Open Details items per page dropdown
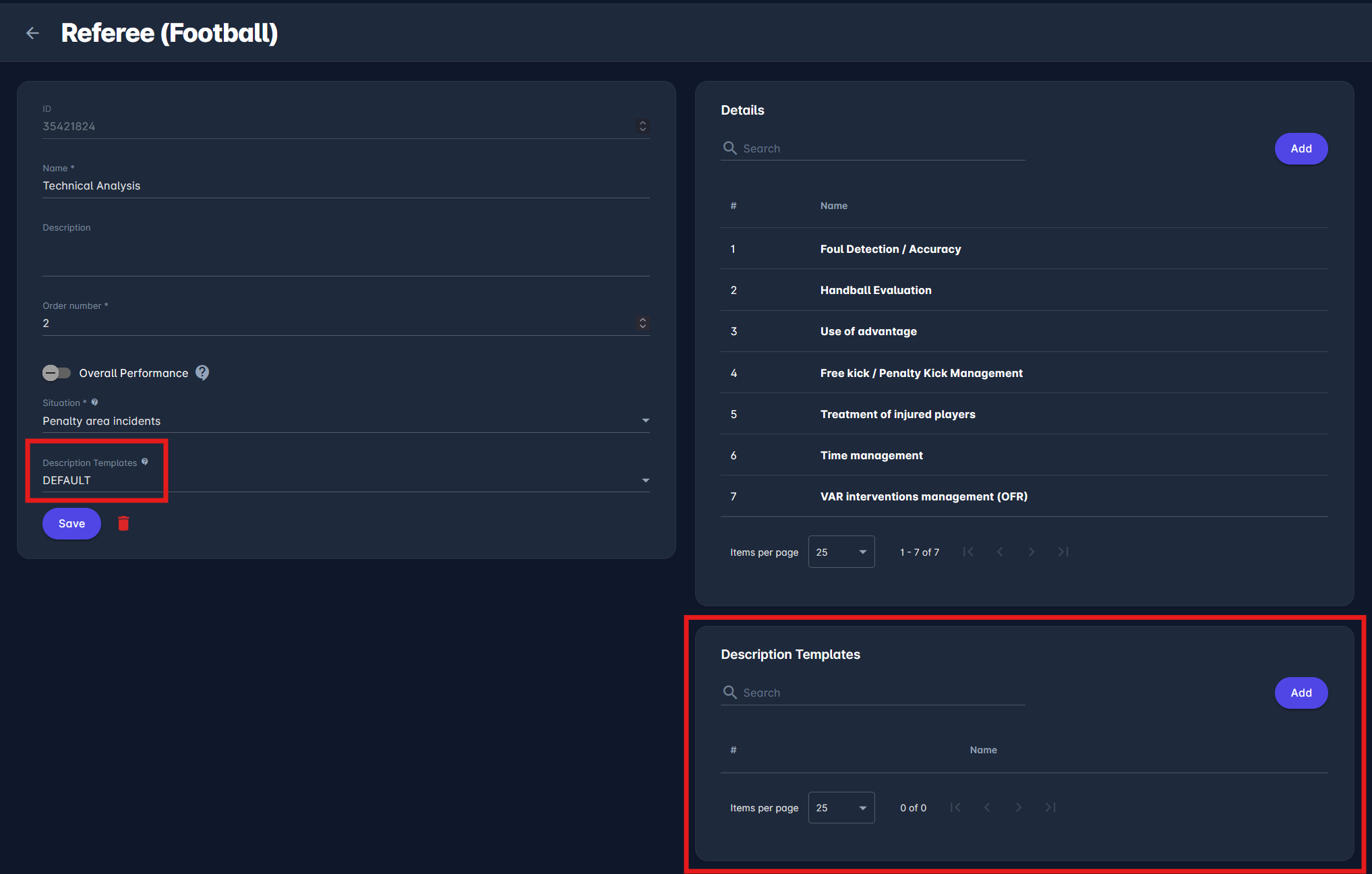This screenshot has width=1372, height=874. 841,552
